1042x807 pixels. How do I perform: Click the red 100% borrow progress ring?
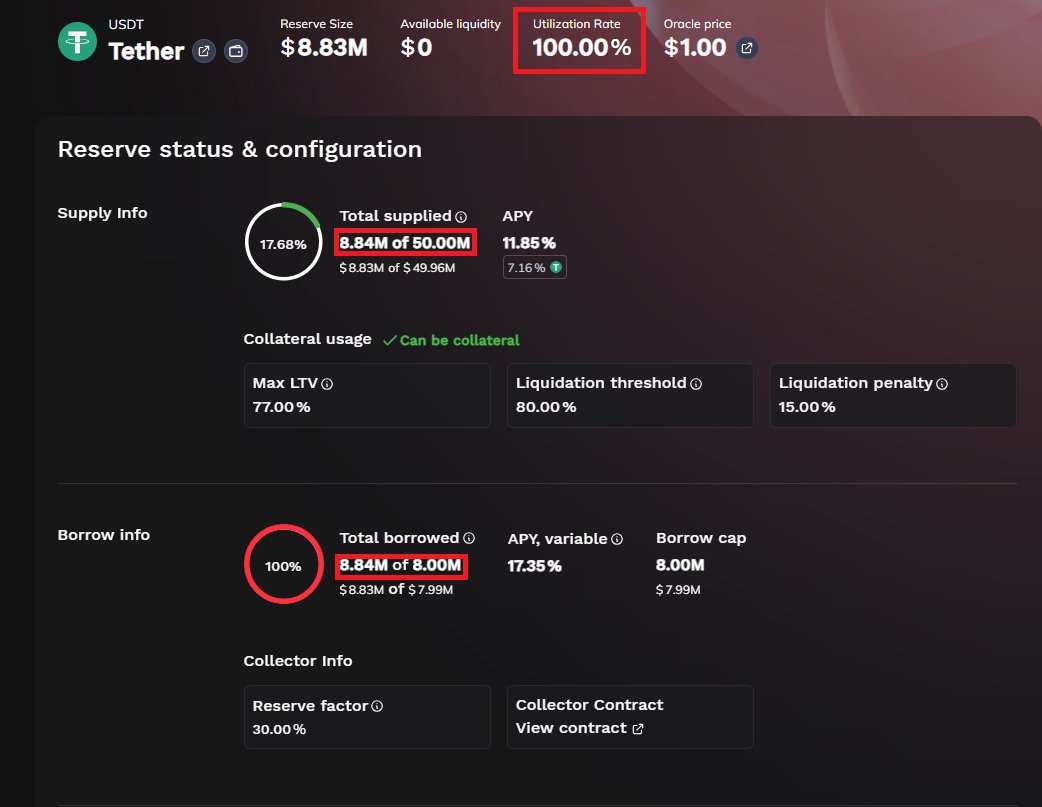click(x=283, y=565)
